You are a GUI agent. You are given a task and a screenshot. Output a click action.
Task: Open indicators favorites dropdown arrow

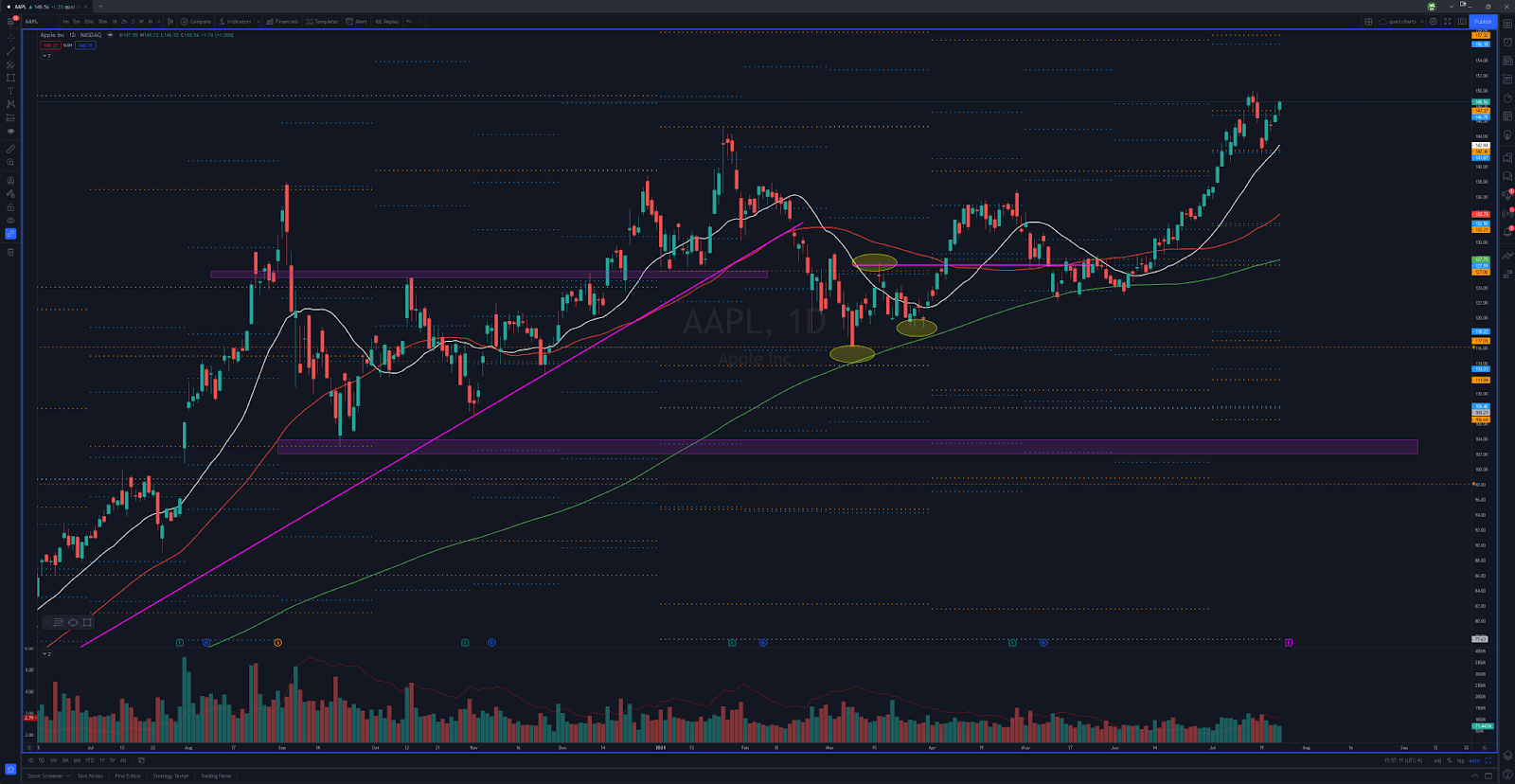point(258,21)
